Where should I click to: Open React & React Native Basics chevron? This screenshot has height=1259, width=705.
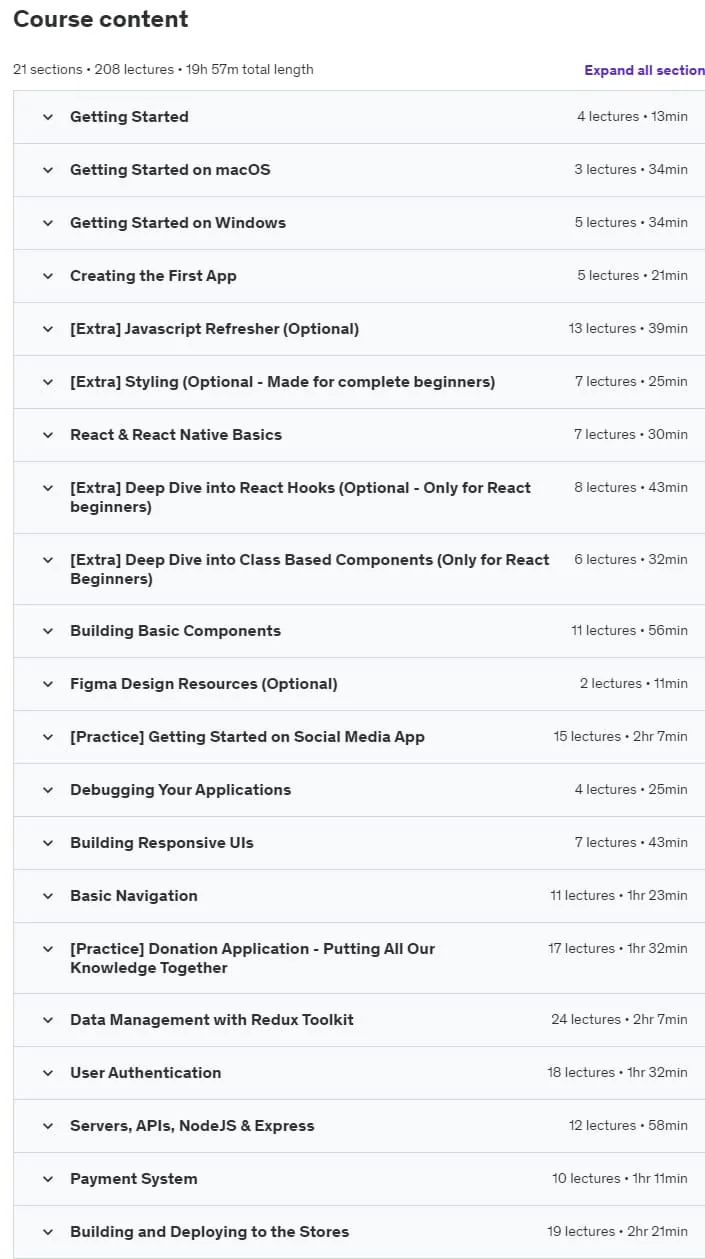point(47,435)
